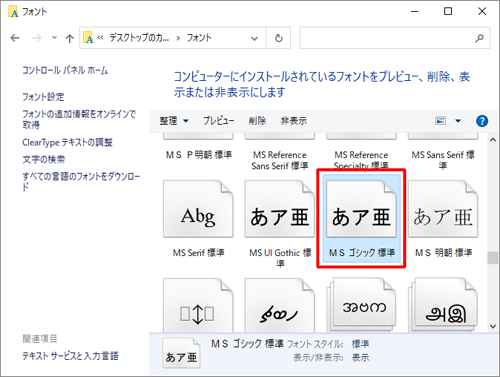Select the font icon with Myanmar-style script sample
Image resolution: width=500 pixels, height=377 pixels.
(x=280, y=305)
